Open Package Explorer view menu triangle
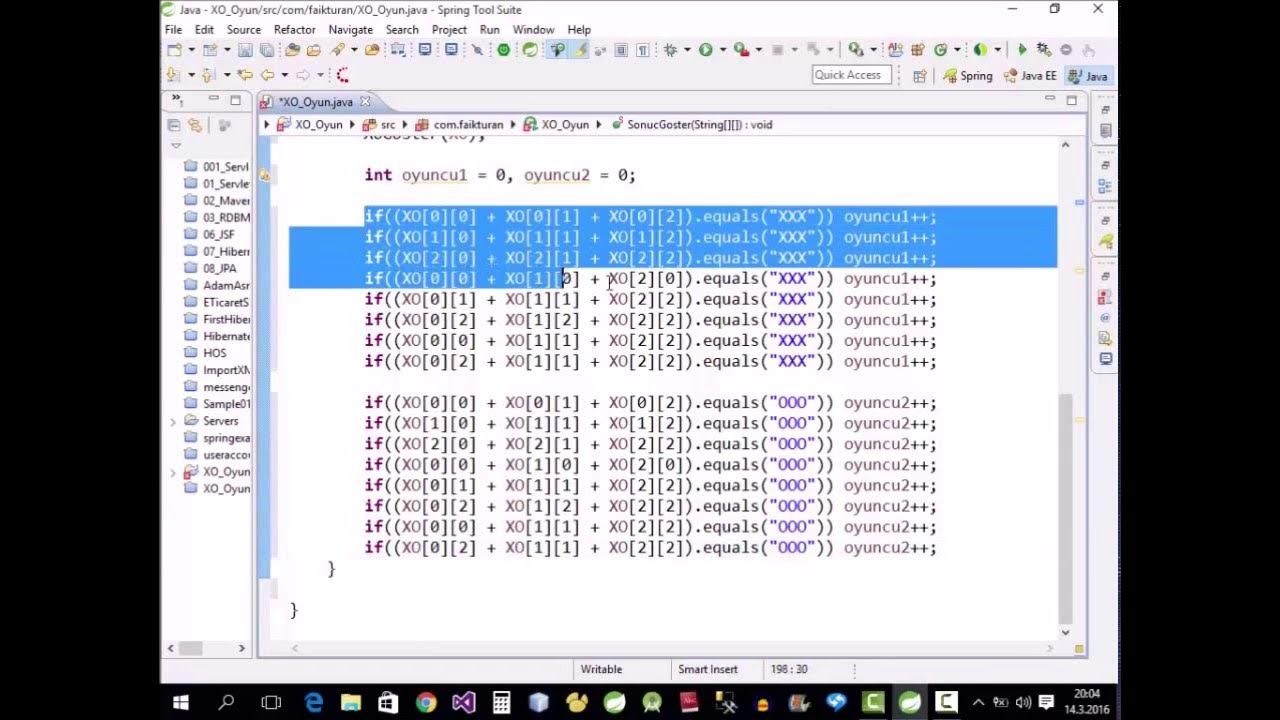1280x720 pixels. [x=176, y=145]
